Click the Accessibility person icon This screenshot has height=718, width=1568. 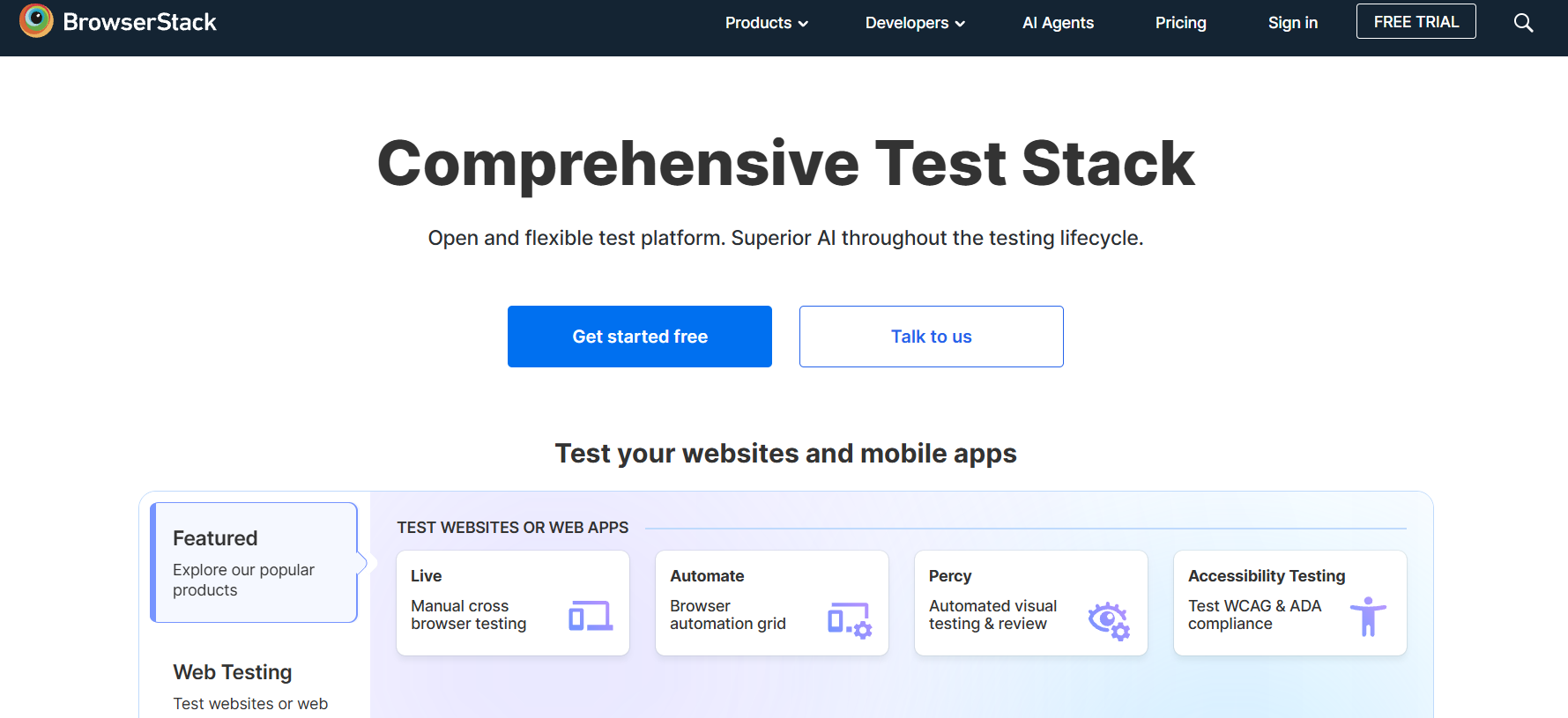point(1368,616)
